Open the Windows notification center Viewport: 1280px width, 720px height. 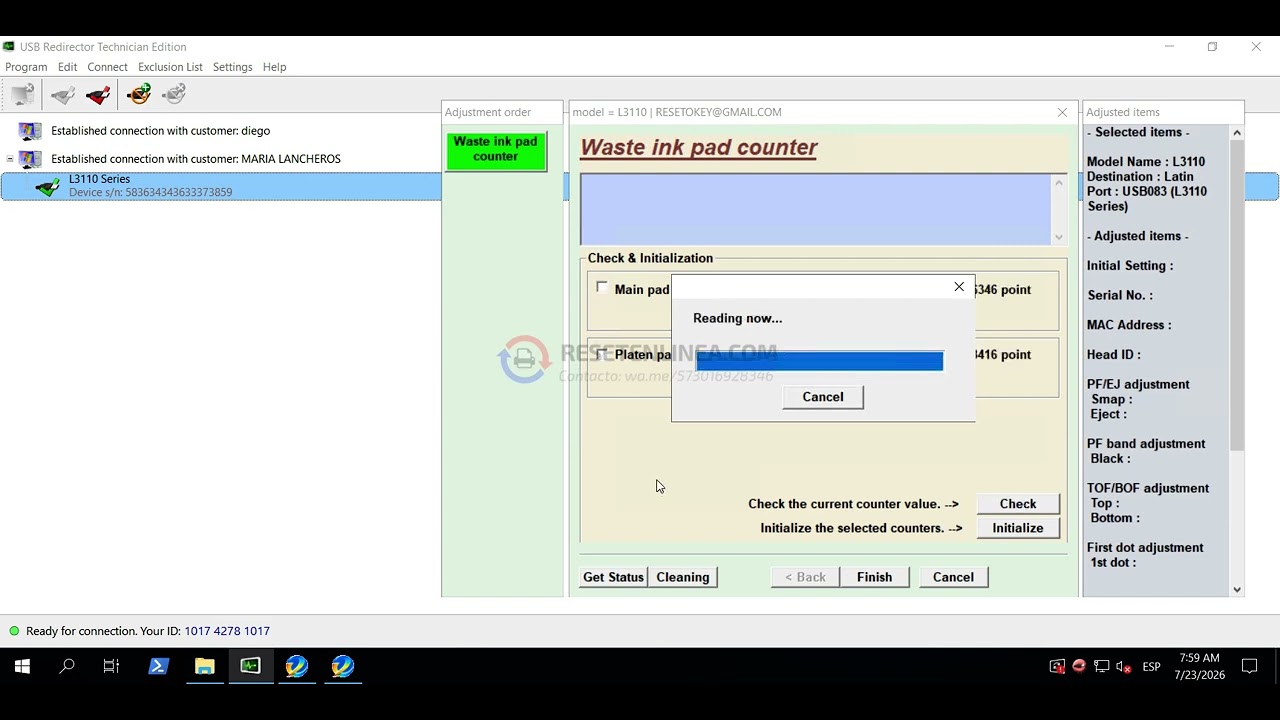(x=1249, y=667)
